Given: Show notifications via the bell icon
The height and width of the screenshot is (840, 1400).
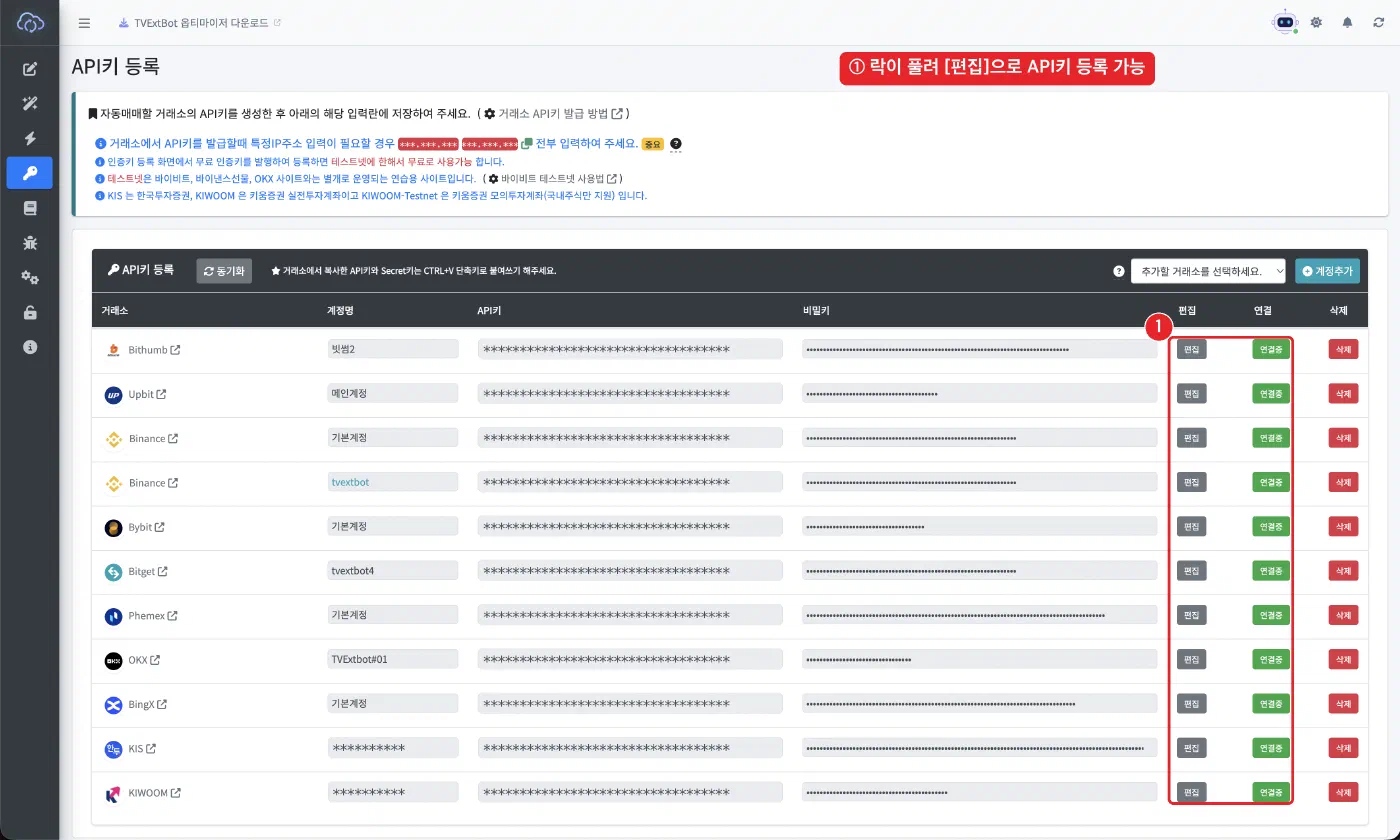Looking at the screenshot, I should (1348, 23).
